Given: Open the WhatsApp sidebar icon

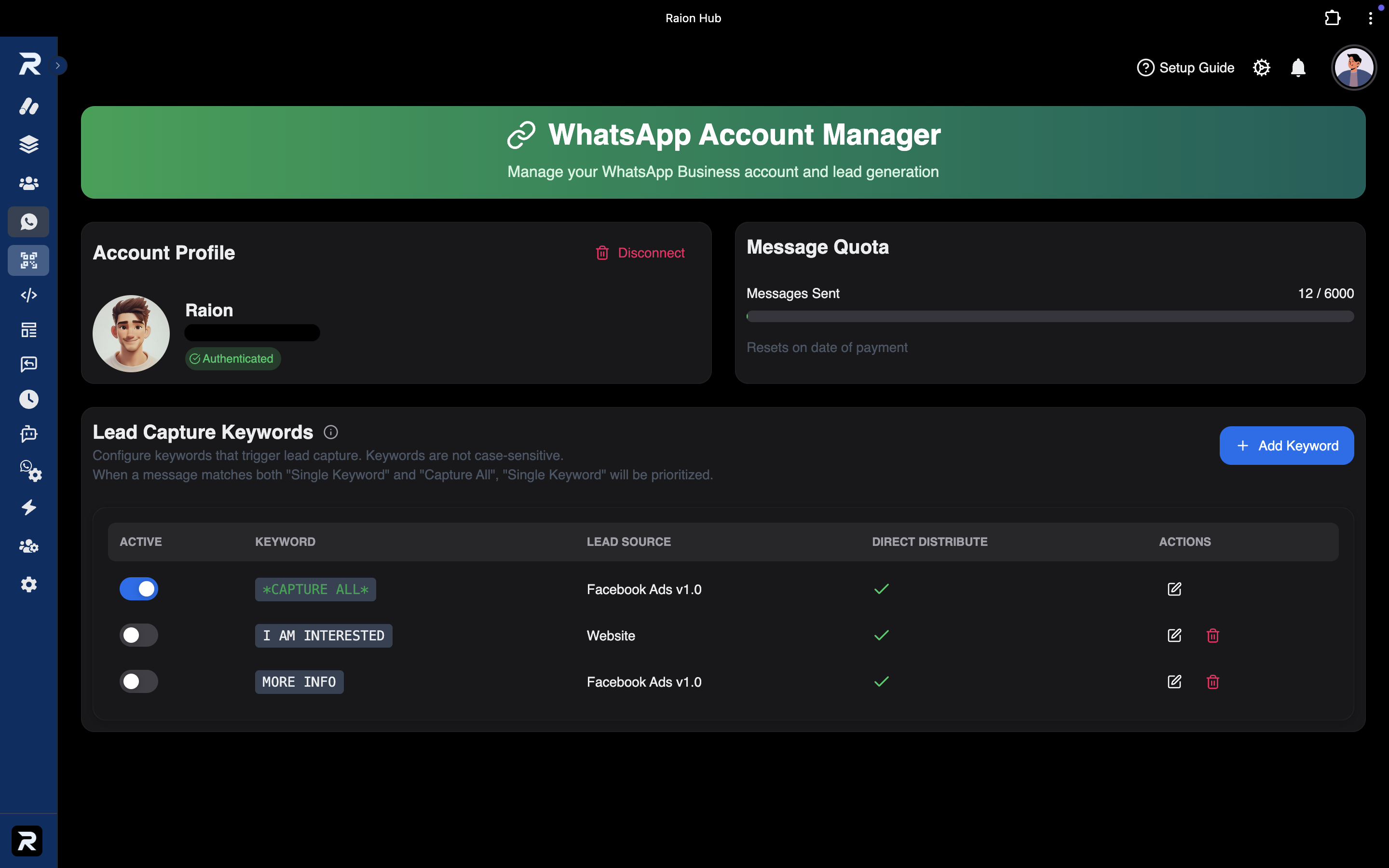Looking at the screenshot, I should [x=29, y=222].
